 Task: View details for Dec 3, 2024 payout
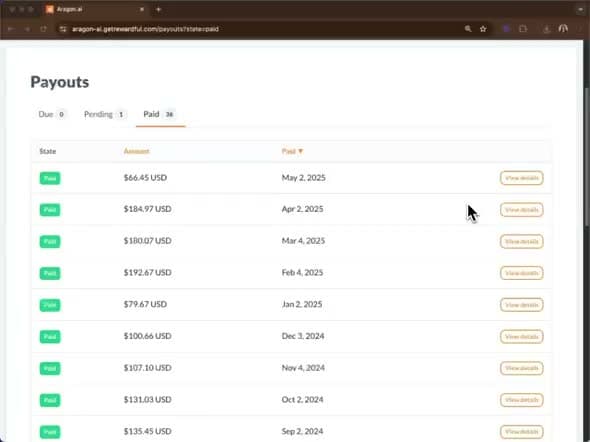pos(522,336)
